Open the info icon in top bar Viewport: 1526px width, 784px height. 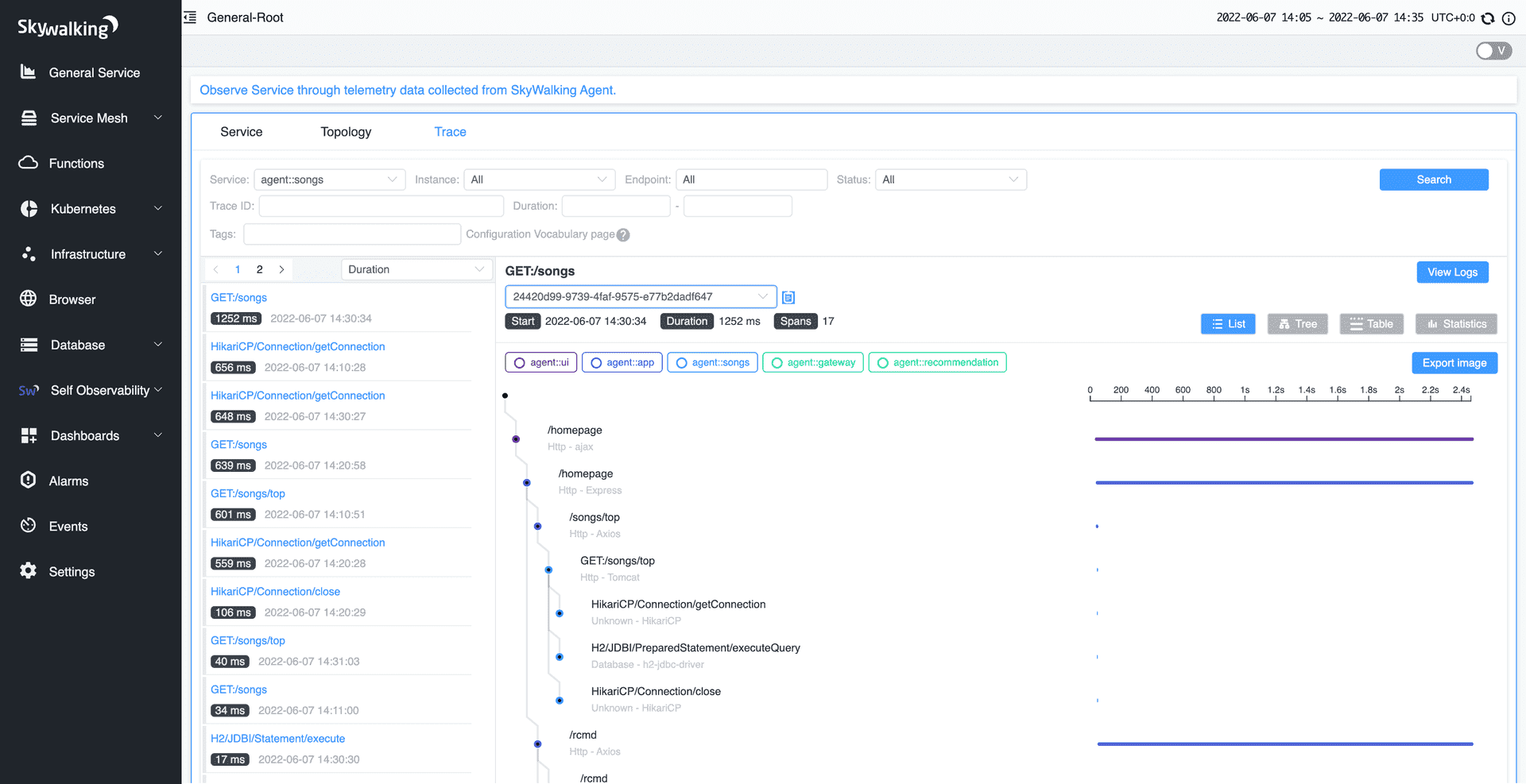[1509, 17]
